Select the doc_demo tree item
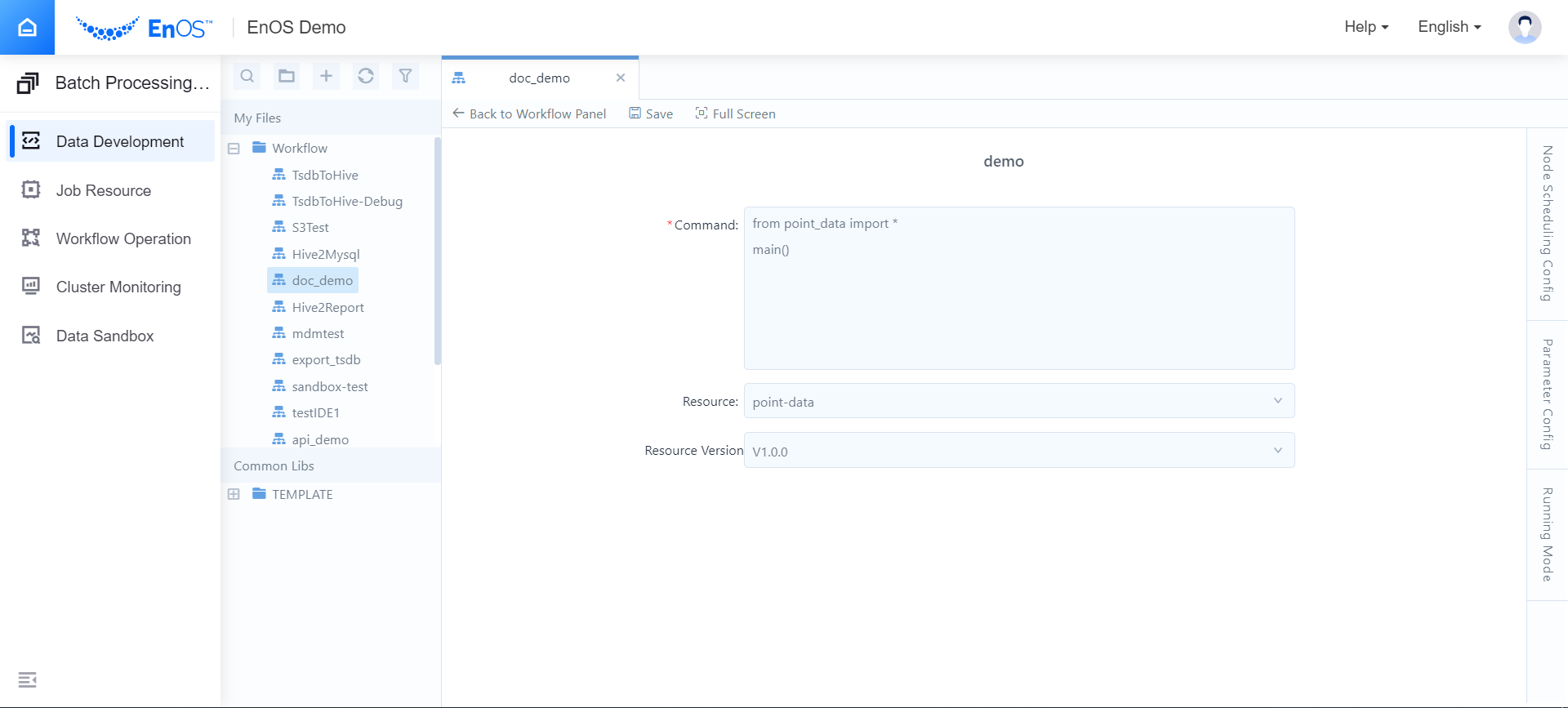Screen dimensions: 1568x708 point(313,280)
